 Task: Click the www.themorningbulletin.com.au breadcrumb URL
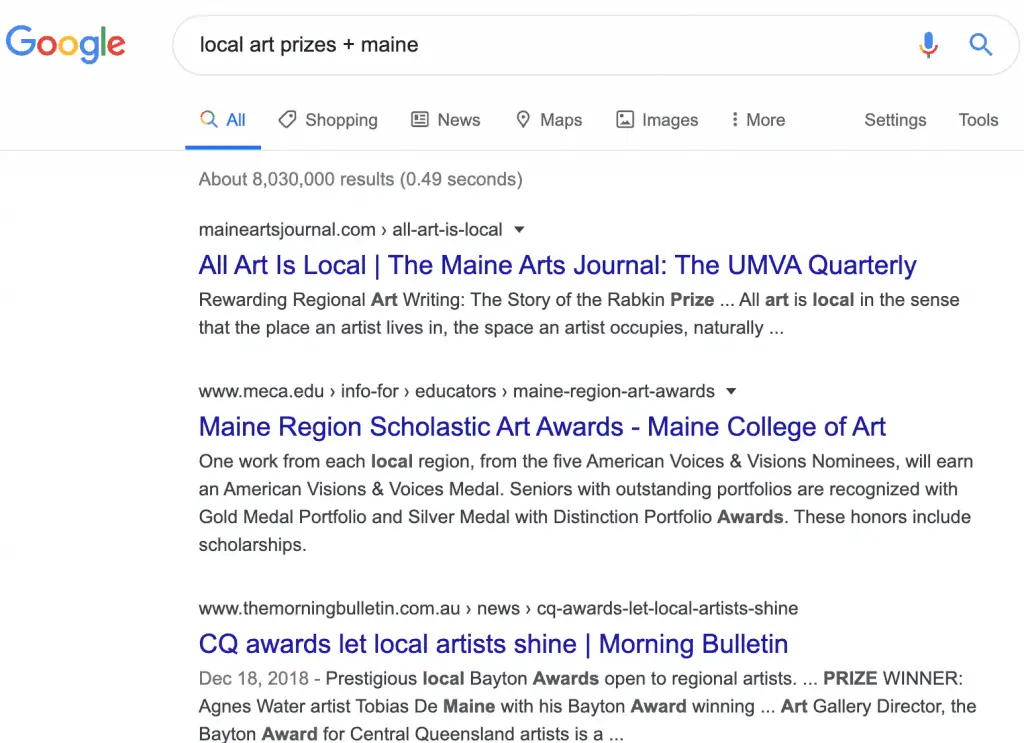pos(498,609)
